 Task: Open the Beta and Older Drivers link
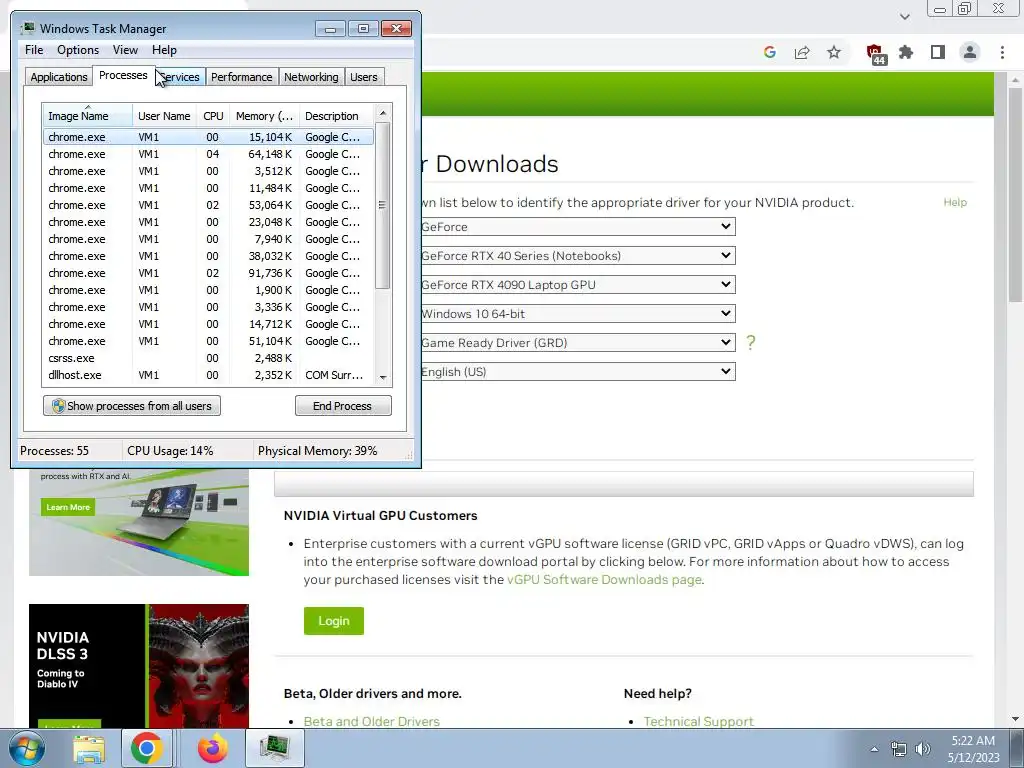(x=372, y=721)
